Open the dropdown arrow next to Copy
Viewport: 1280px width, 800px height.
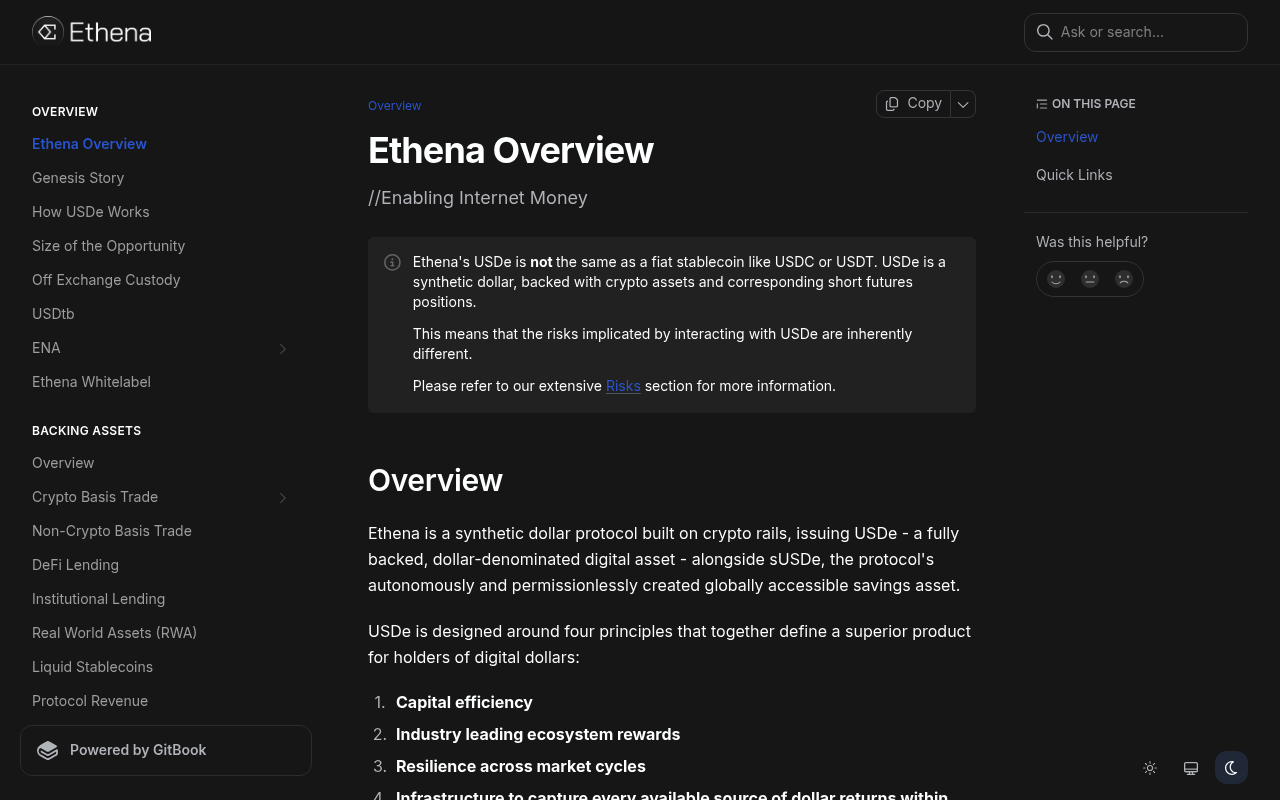coord(963,104)
